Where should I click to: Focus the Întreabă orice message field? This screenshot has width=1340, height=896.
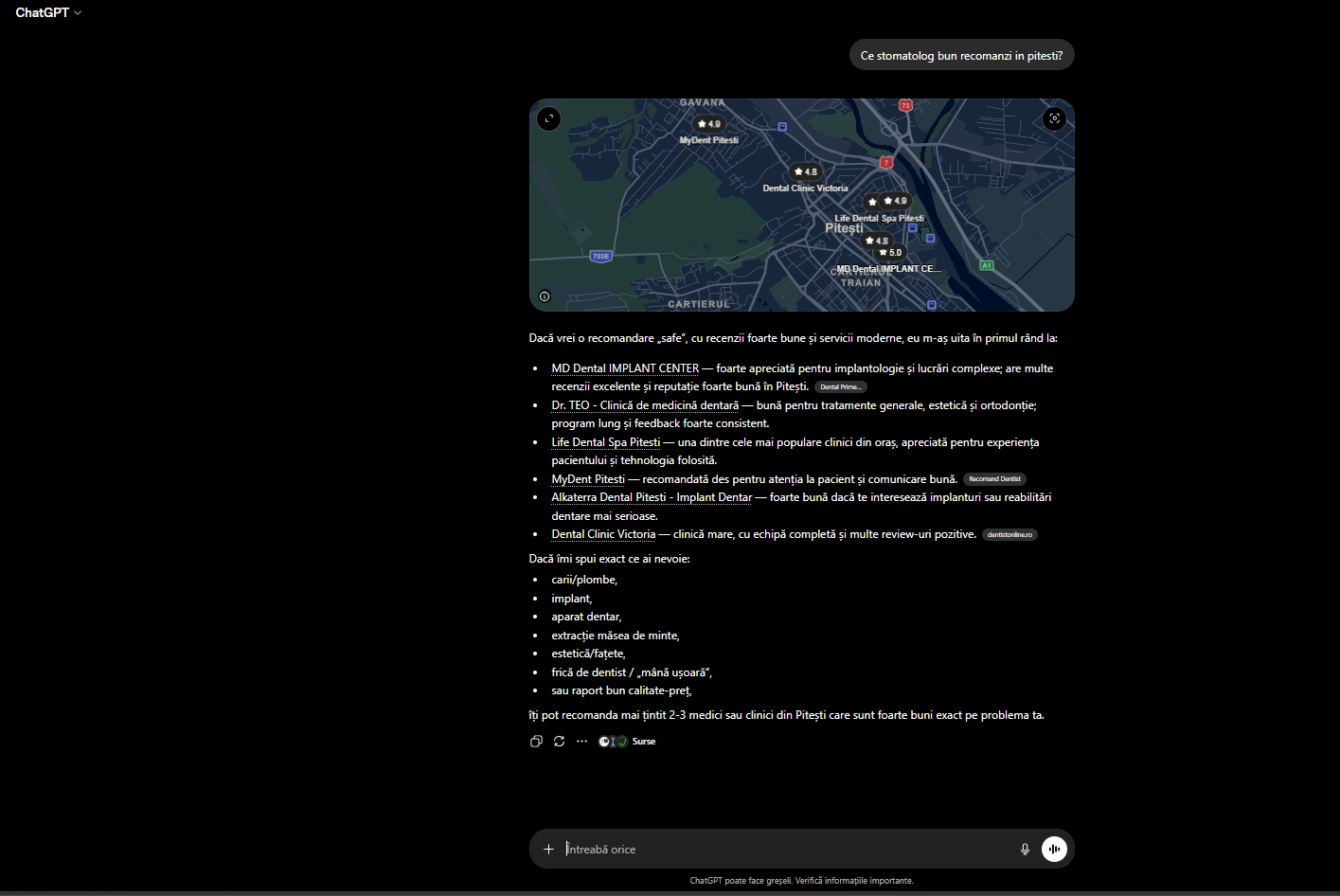[x=786, y=850]
